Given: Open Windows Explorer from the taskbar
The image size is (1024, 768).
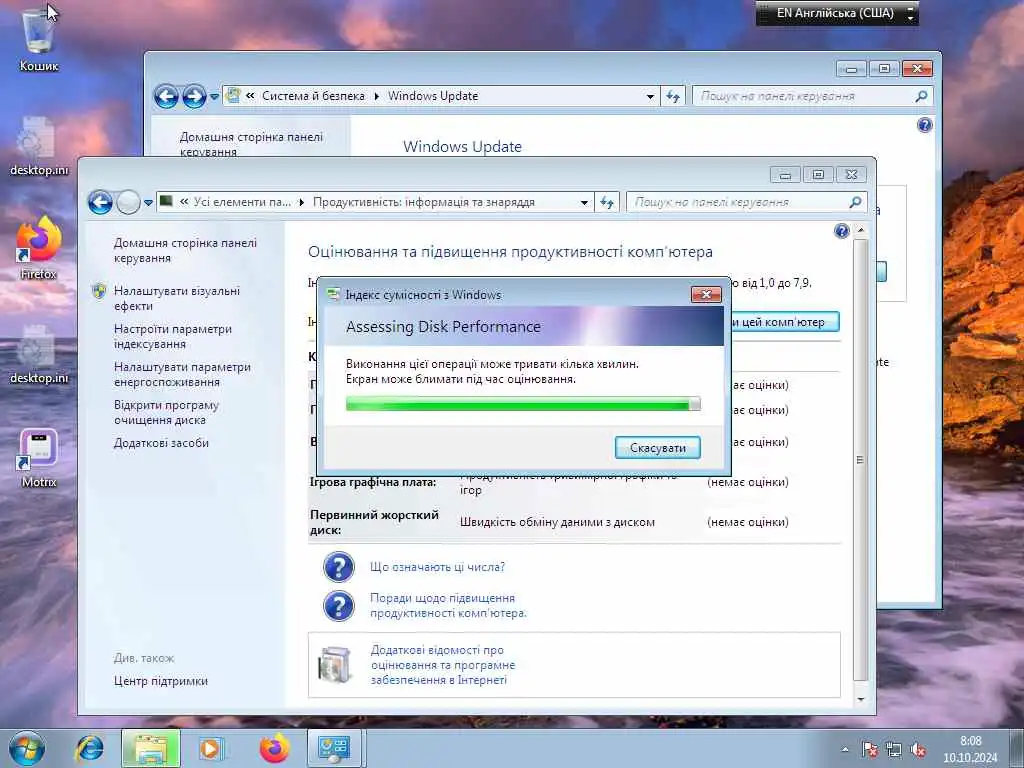Looking at the screenshot, I should [x=150, y=748].
